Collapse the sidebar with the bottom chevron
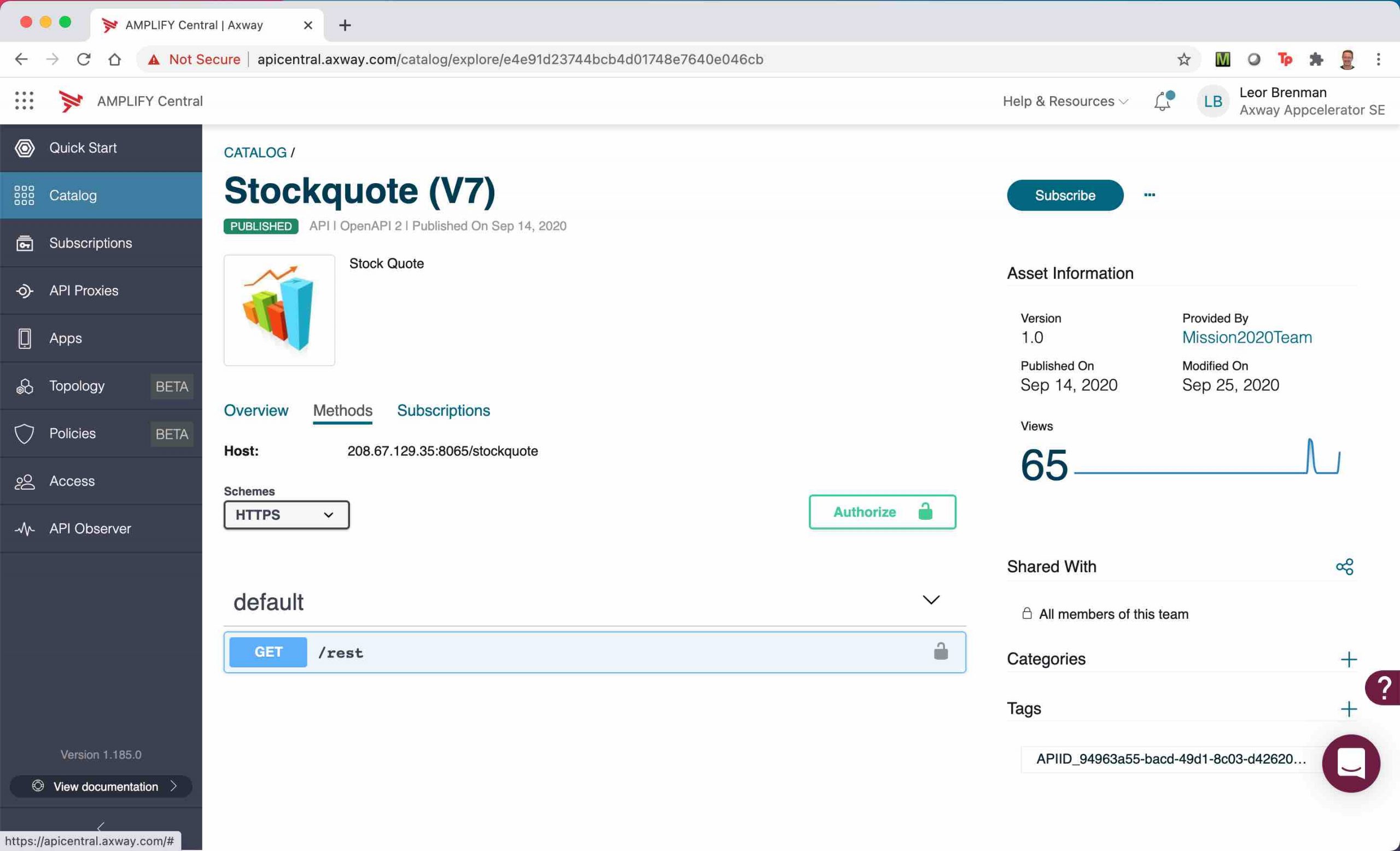Viewport: 1400px width, 851px height. 101,826
